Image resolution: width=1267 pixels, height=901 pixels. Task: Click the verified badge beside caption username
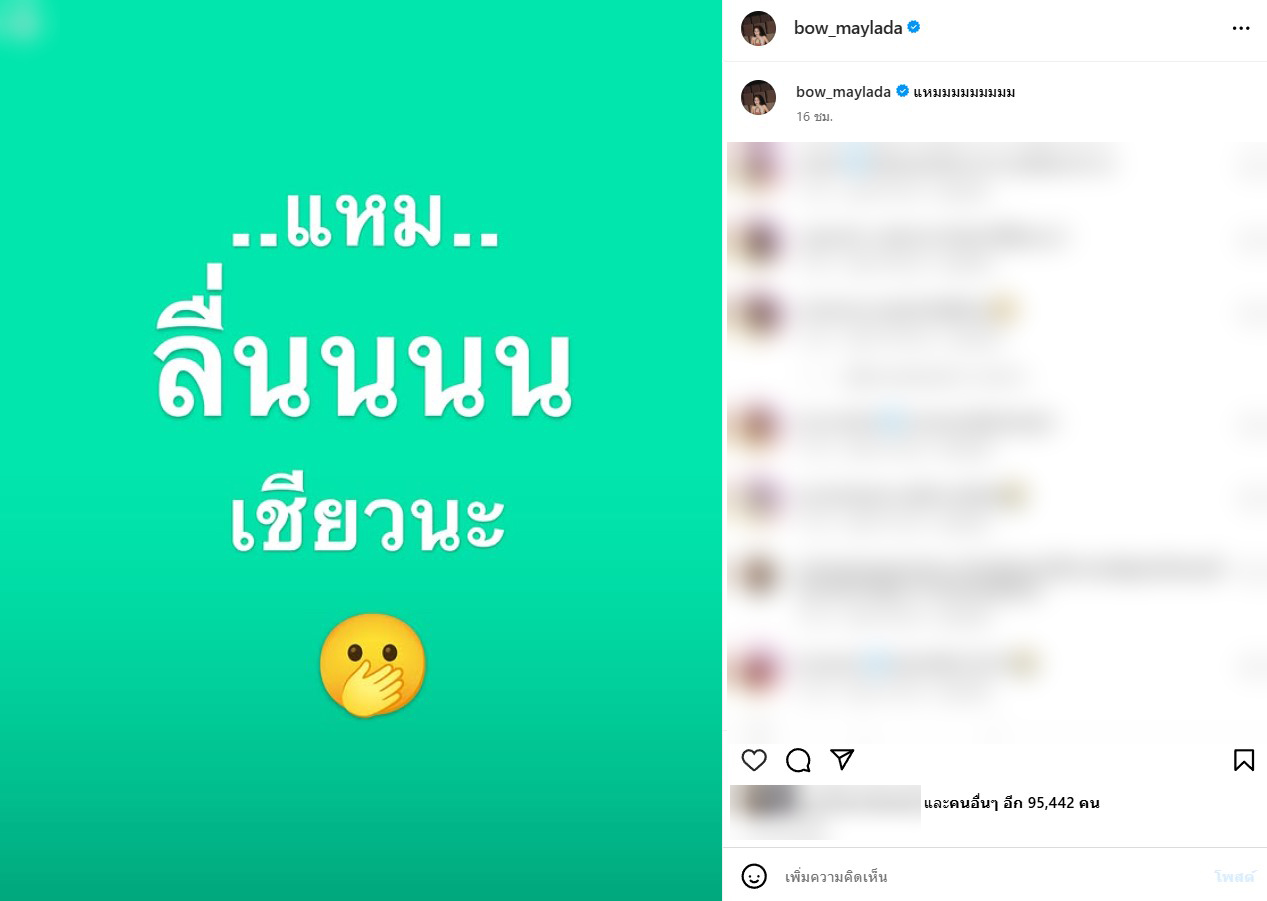902,92
